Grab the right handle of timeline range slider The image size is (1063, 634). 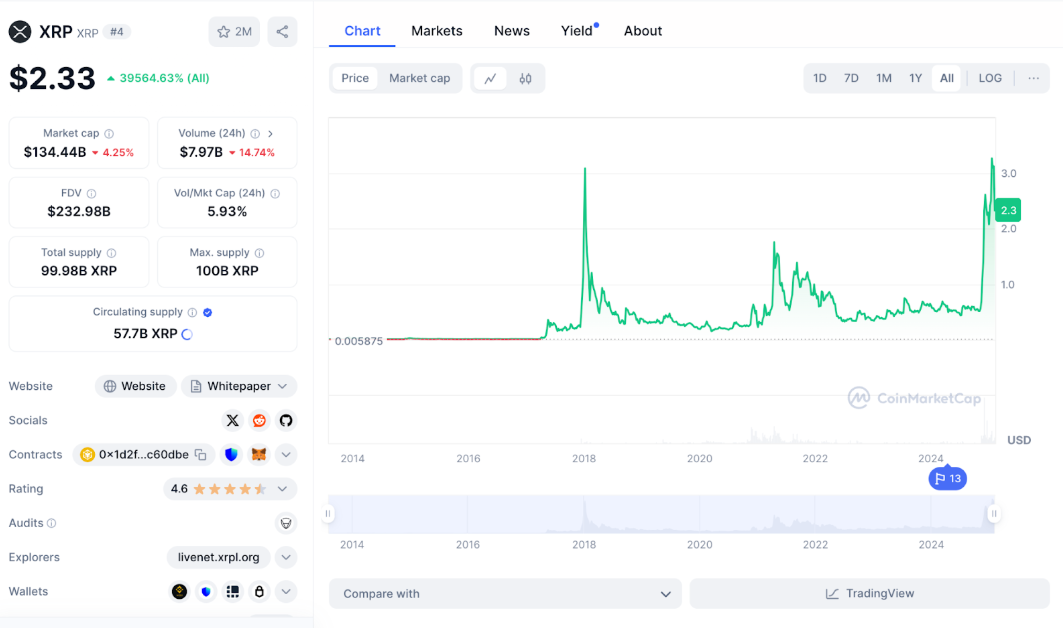coord(994,514)
